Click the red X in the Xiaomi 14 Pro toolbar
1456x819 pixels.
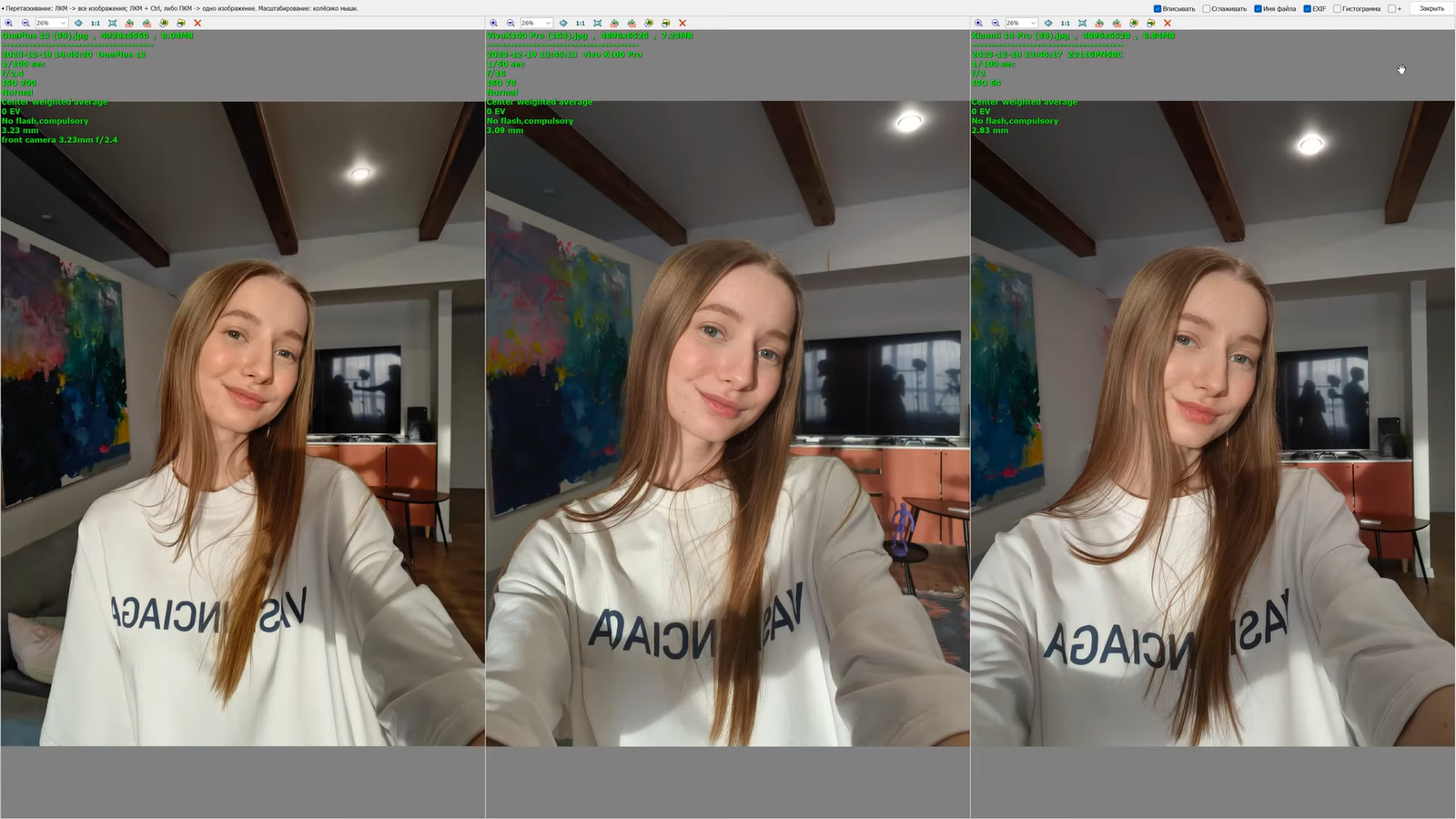click(1168, 23)
